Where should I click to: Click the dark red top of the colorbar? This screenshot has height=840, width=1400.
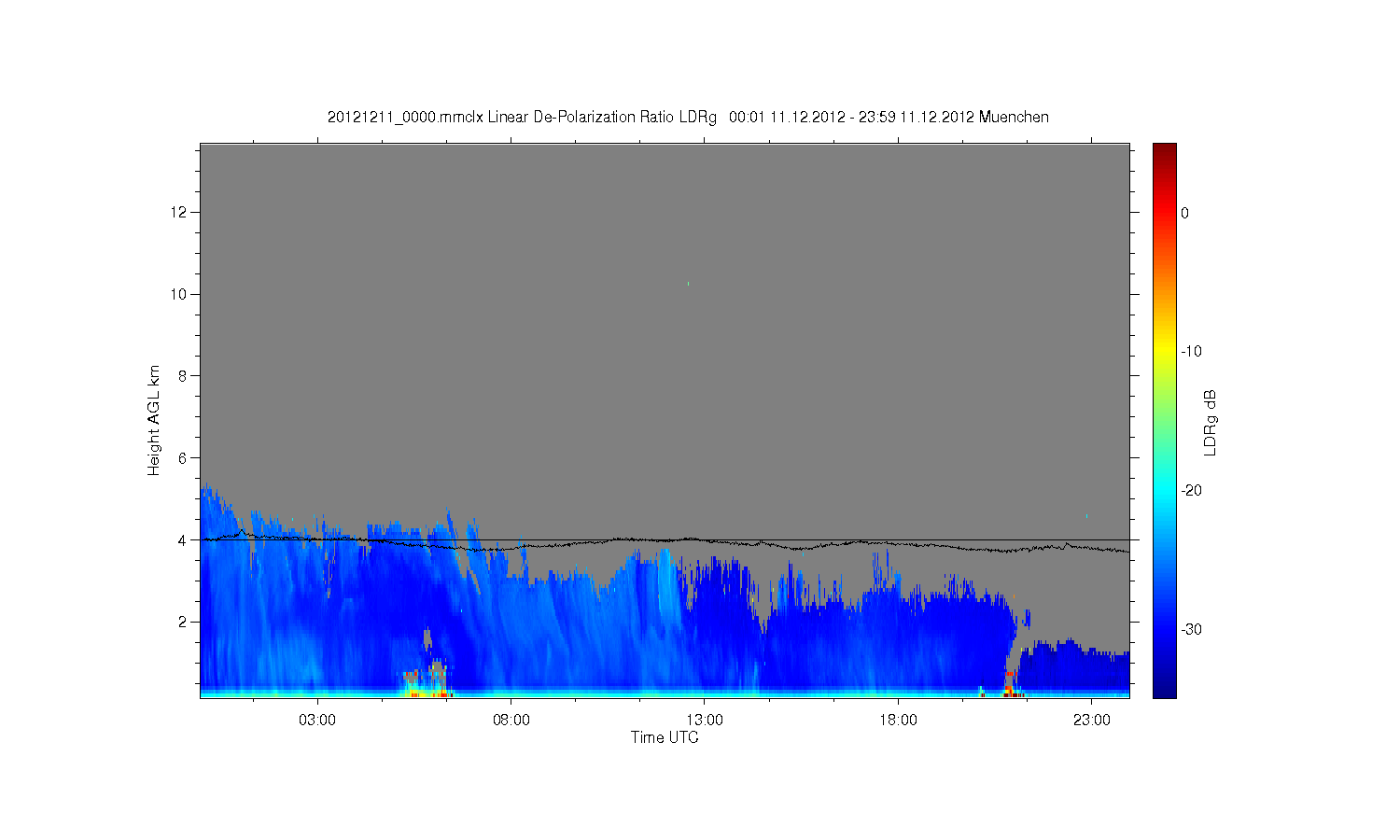coord(1165,149)
